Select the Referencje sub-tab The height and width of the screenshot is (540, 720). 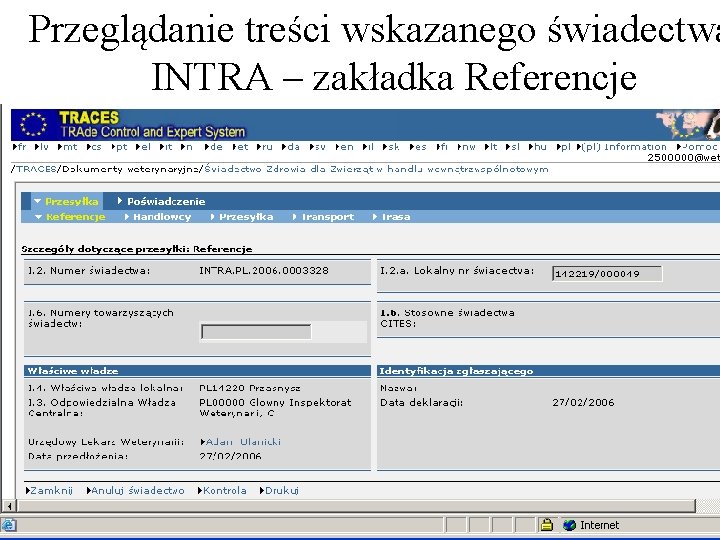click(x=71, y=217)
